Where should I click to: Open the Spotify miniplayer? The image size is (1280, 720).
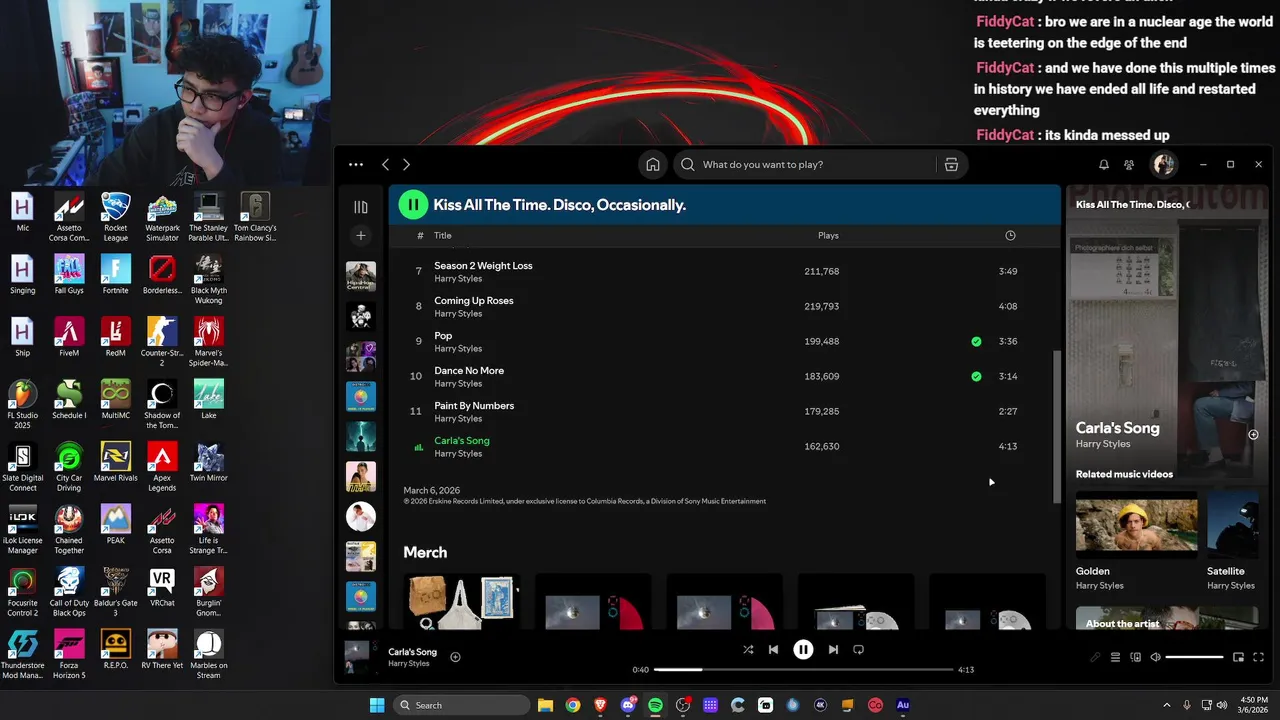(x=1238, y=657)
